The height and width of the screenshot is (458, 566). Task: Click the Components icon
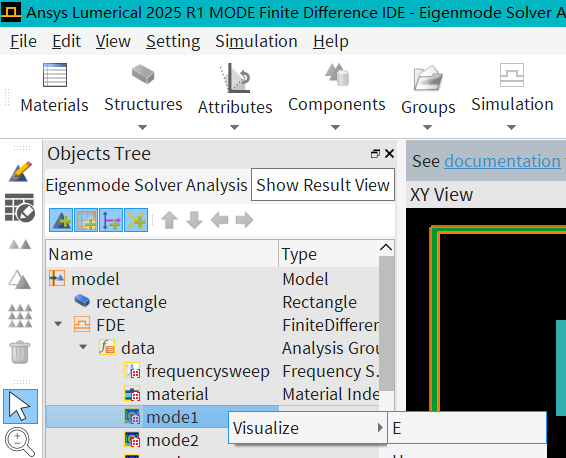[337, 75]
